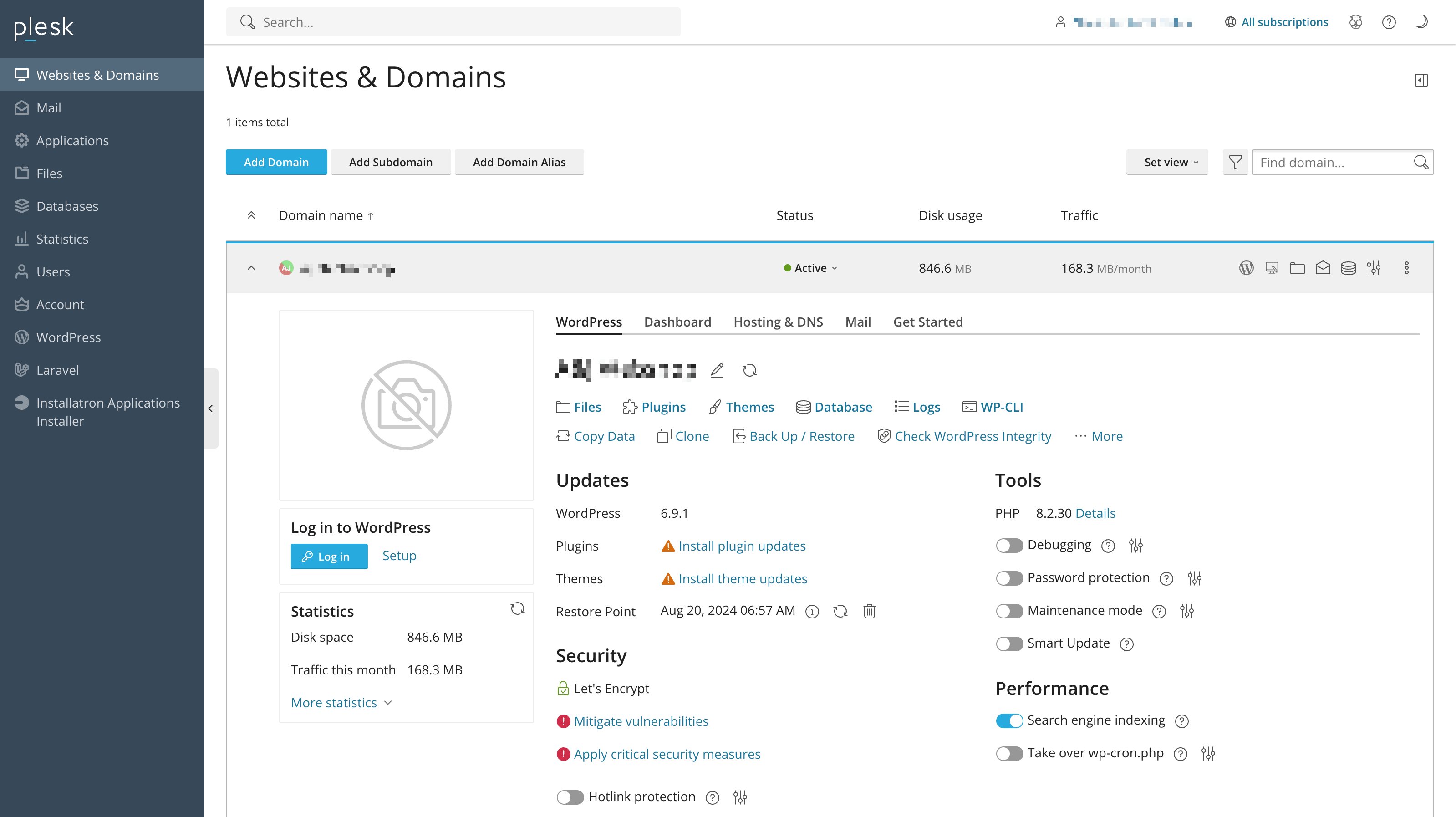Switch to the Hosting & DNS tab
The image size is (1456, 817).
778,322
